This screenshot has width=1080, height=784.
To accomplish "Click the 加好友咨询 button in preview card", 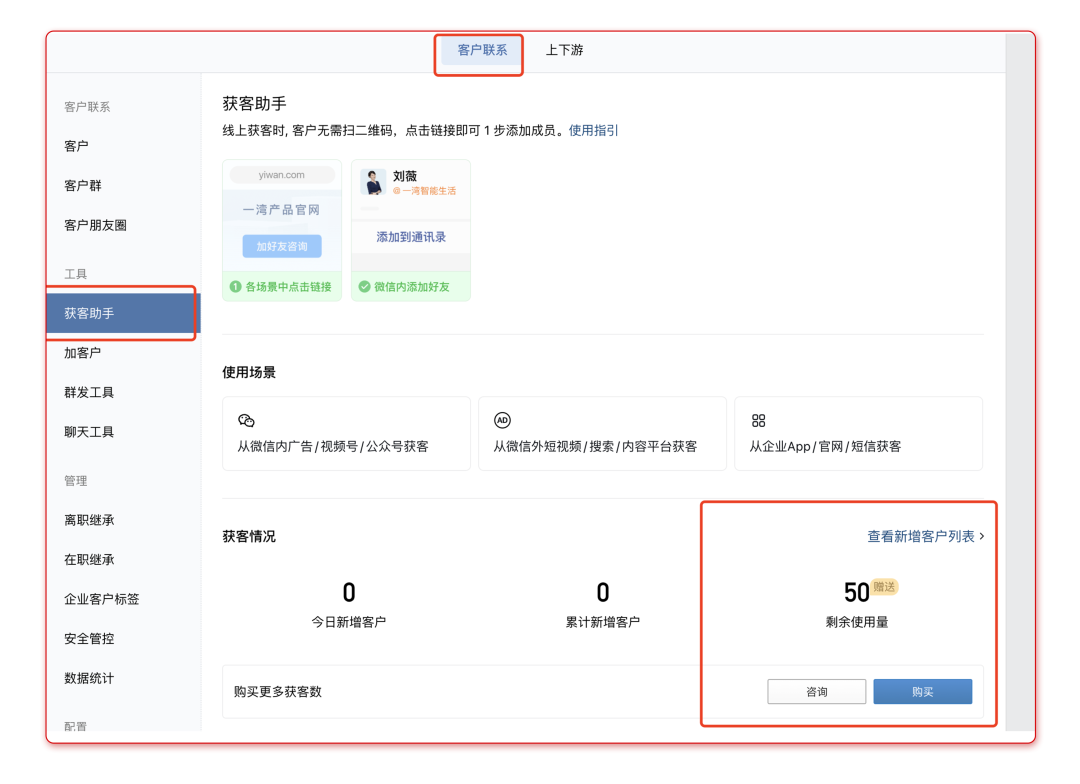I will point(282,246).
